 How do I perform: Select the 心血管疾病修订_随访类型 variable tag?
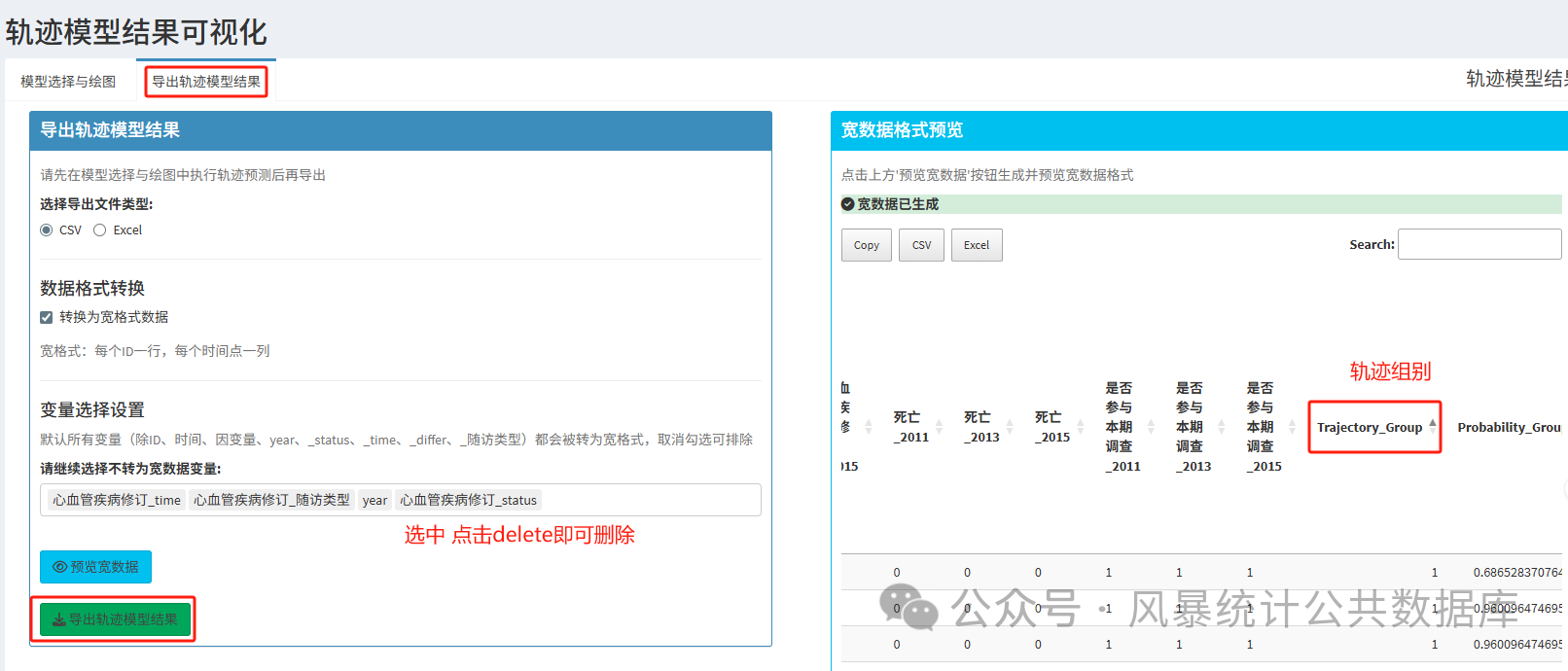(271, 500)
